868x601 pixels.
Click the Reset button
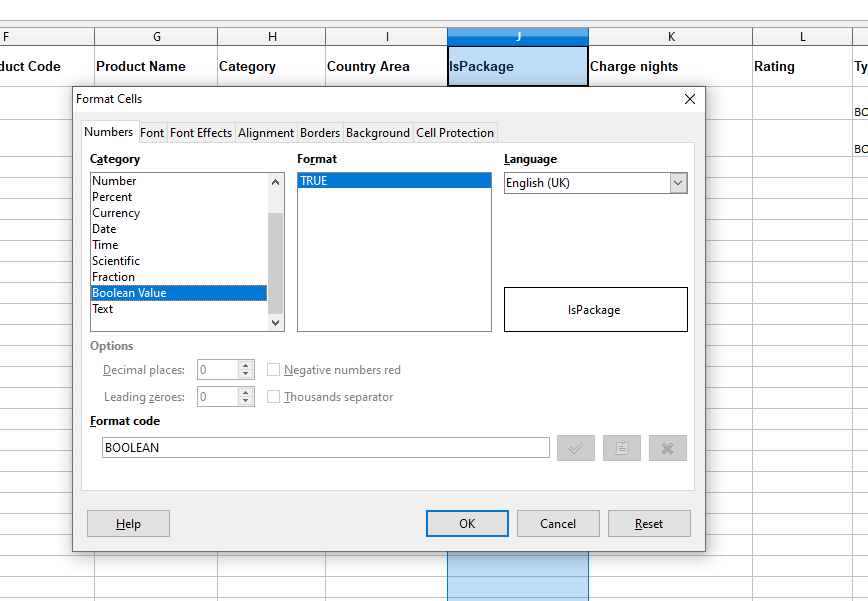[649, 524]
